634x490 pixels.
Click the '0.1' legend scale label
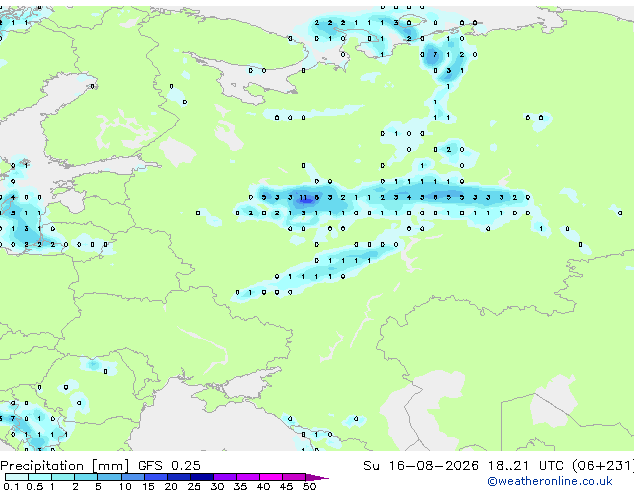pos(11,486)
